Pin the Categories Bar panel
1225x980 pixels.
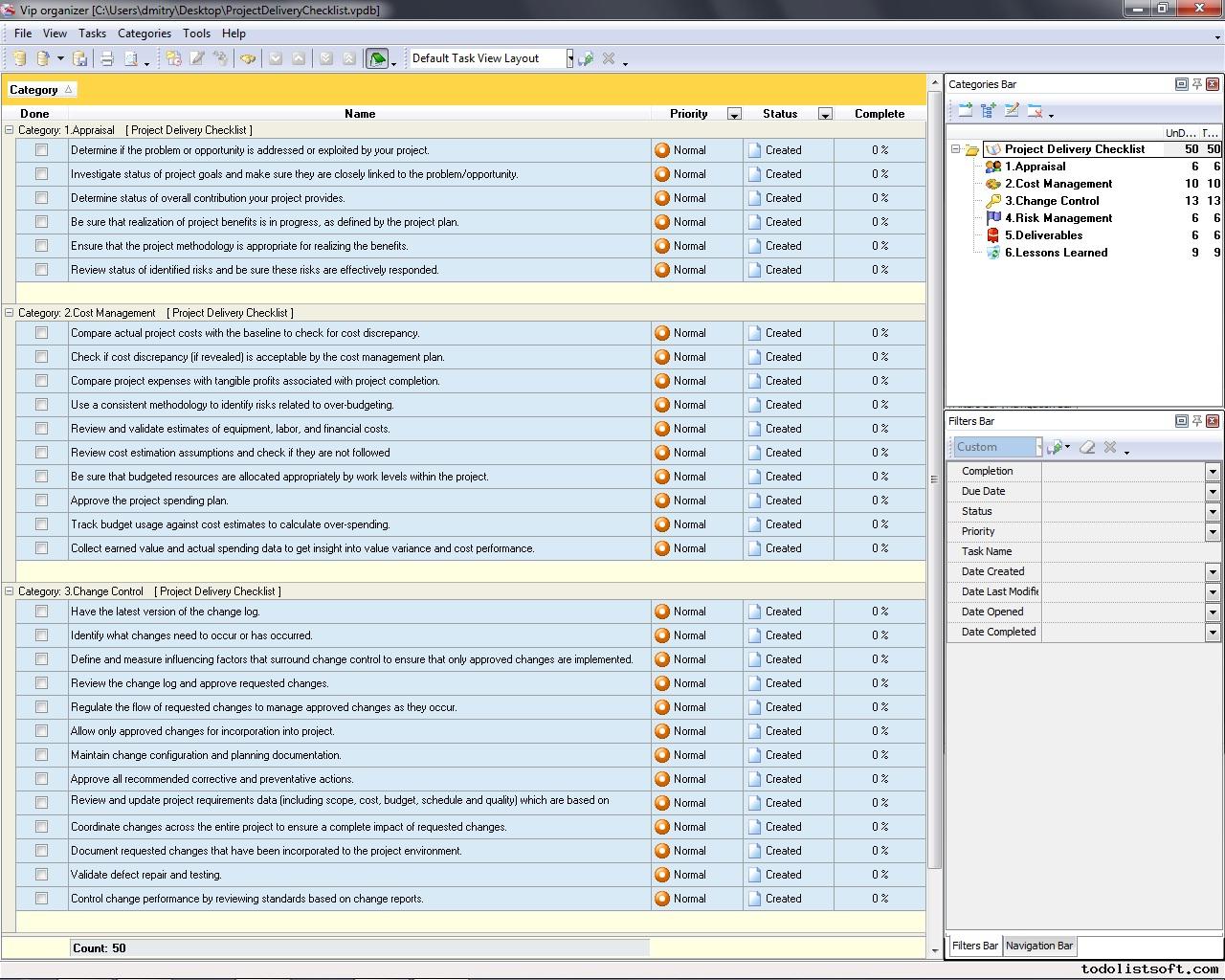[x=1196, y=84]
